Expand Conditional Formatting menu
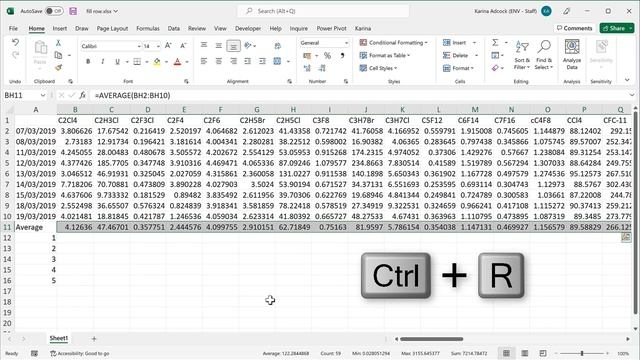The height and width of the screenshot is (360, 640). [393, 42]
